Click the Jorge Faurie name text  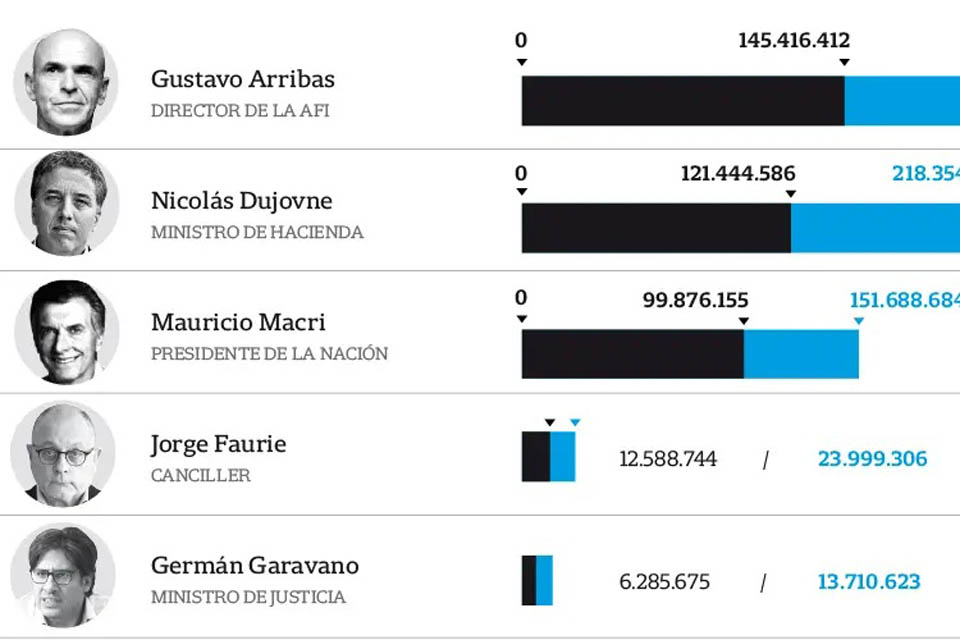[218, 444]
